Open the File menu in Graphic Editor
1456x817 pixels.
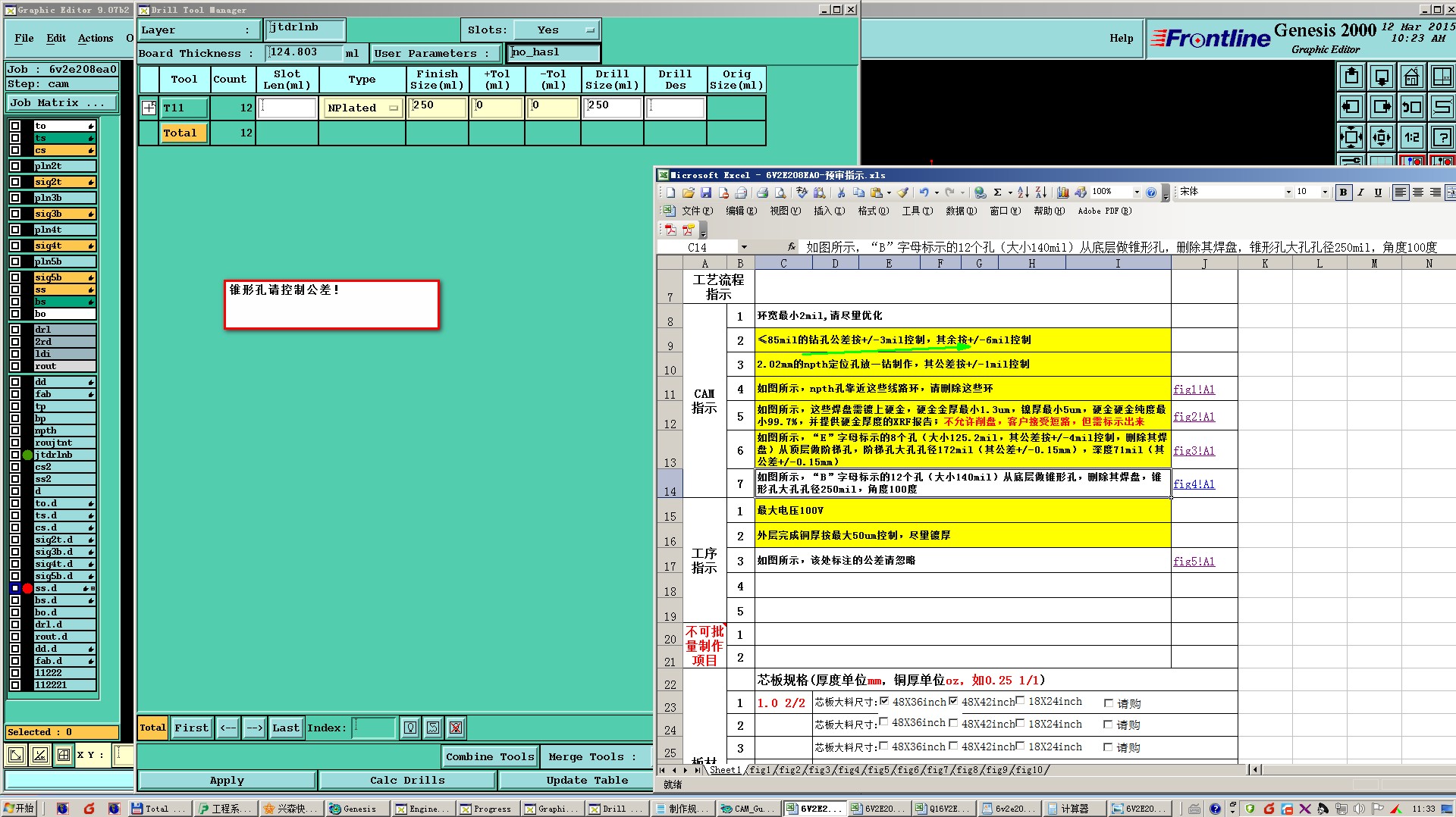[24, 38]
